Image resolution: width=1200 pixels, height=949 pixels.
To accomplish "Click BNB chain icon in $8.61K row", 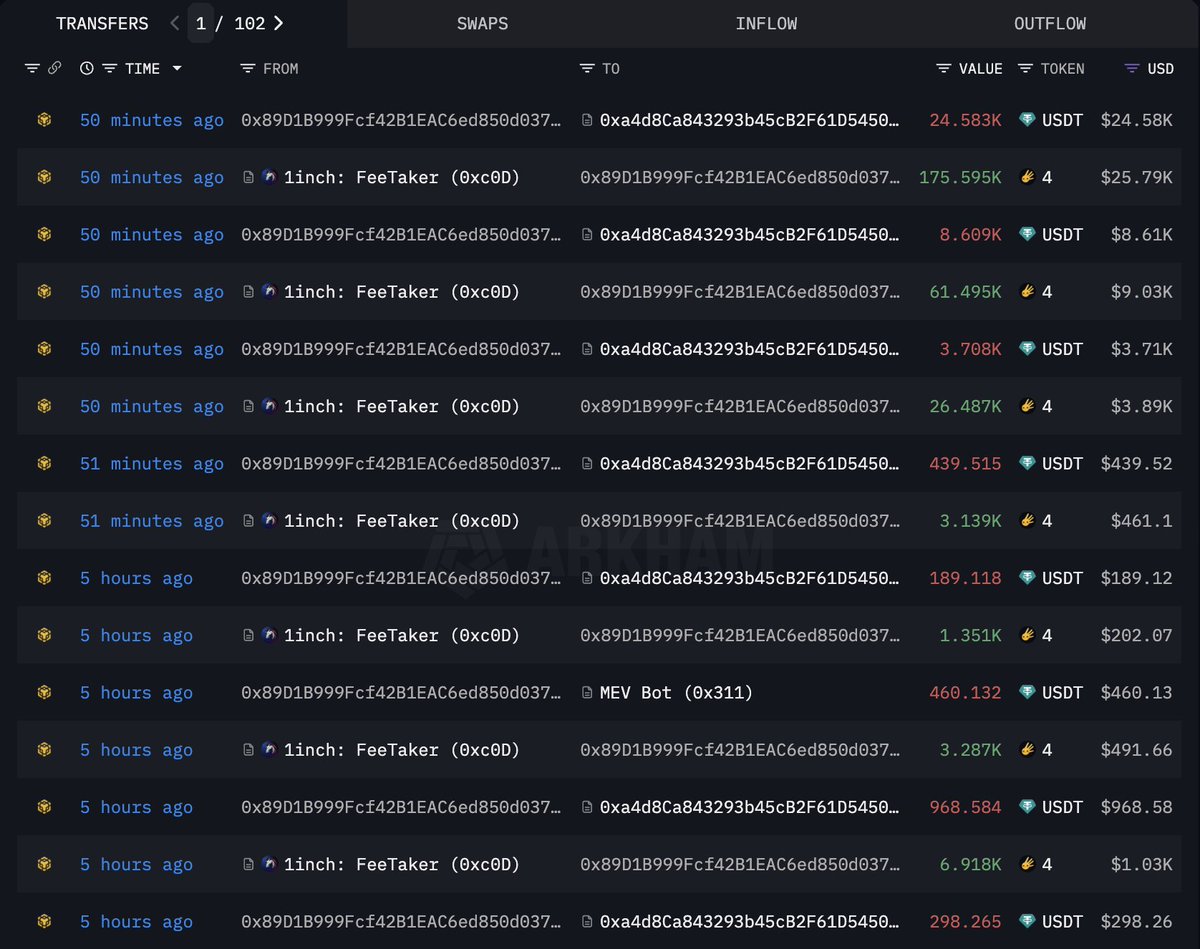I will coord(44,235).
